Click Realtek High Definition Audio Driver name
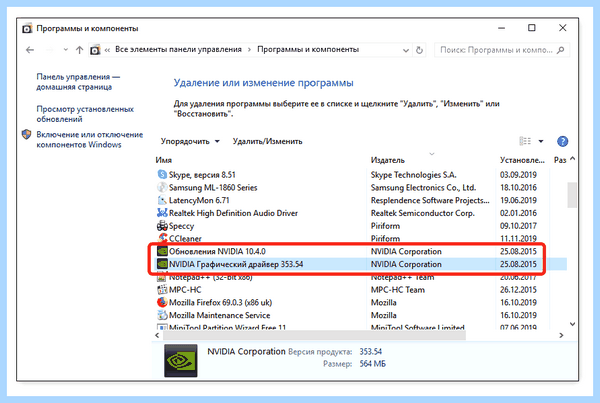The width and height of the screenshot is (600, 403). (x=233, y=213)
